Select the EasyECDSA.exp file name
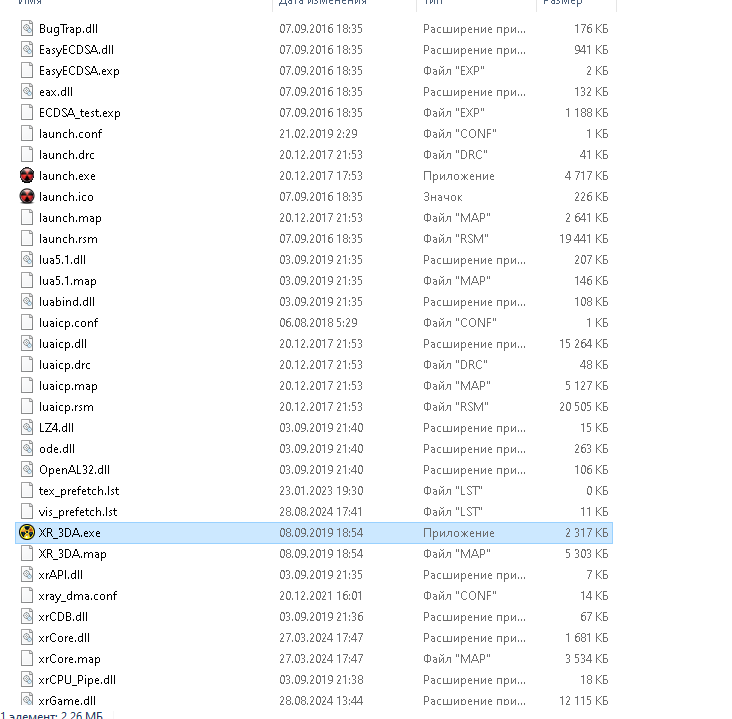This screenshot has height=719, width=732. click(x=79, y=71)
